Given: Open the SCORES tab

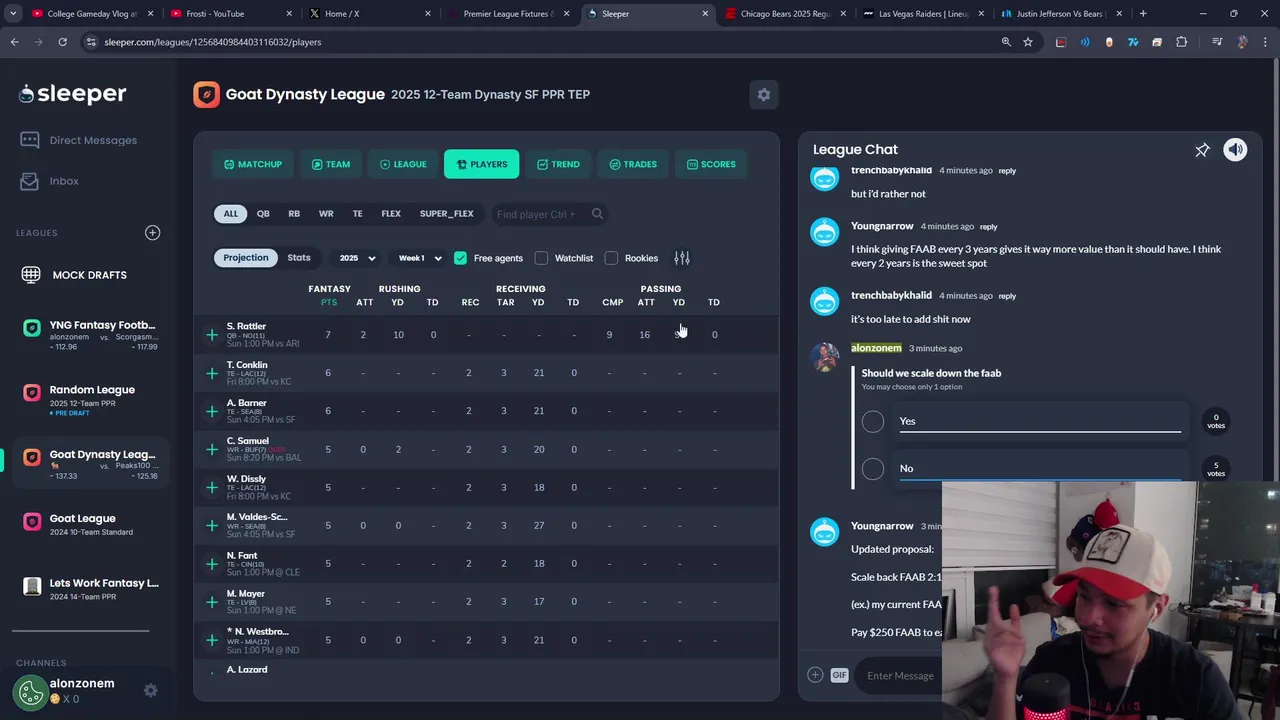Looking at the screenshot, I should 711,164.
